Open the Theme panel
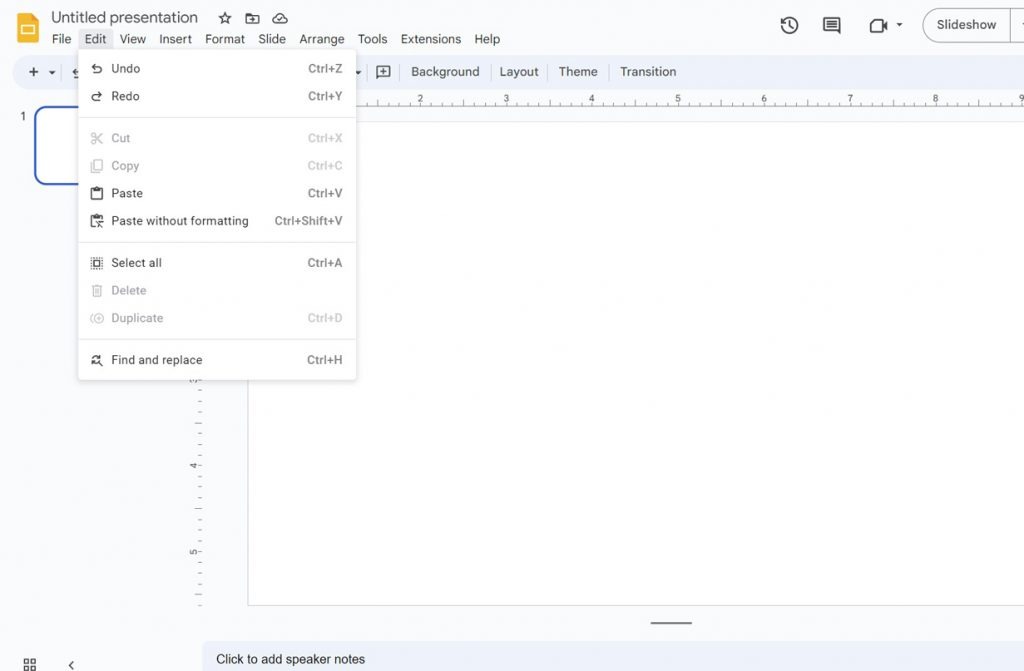The height and width of the screenshot is (671, 1024). click(578, 71)
